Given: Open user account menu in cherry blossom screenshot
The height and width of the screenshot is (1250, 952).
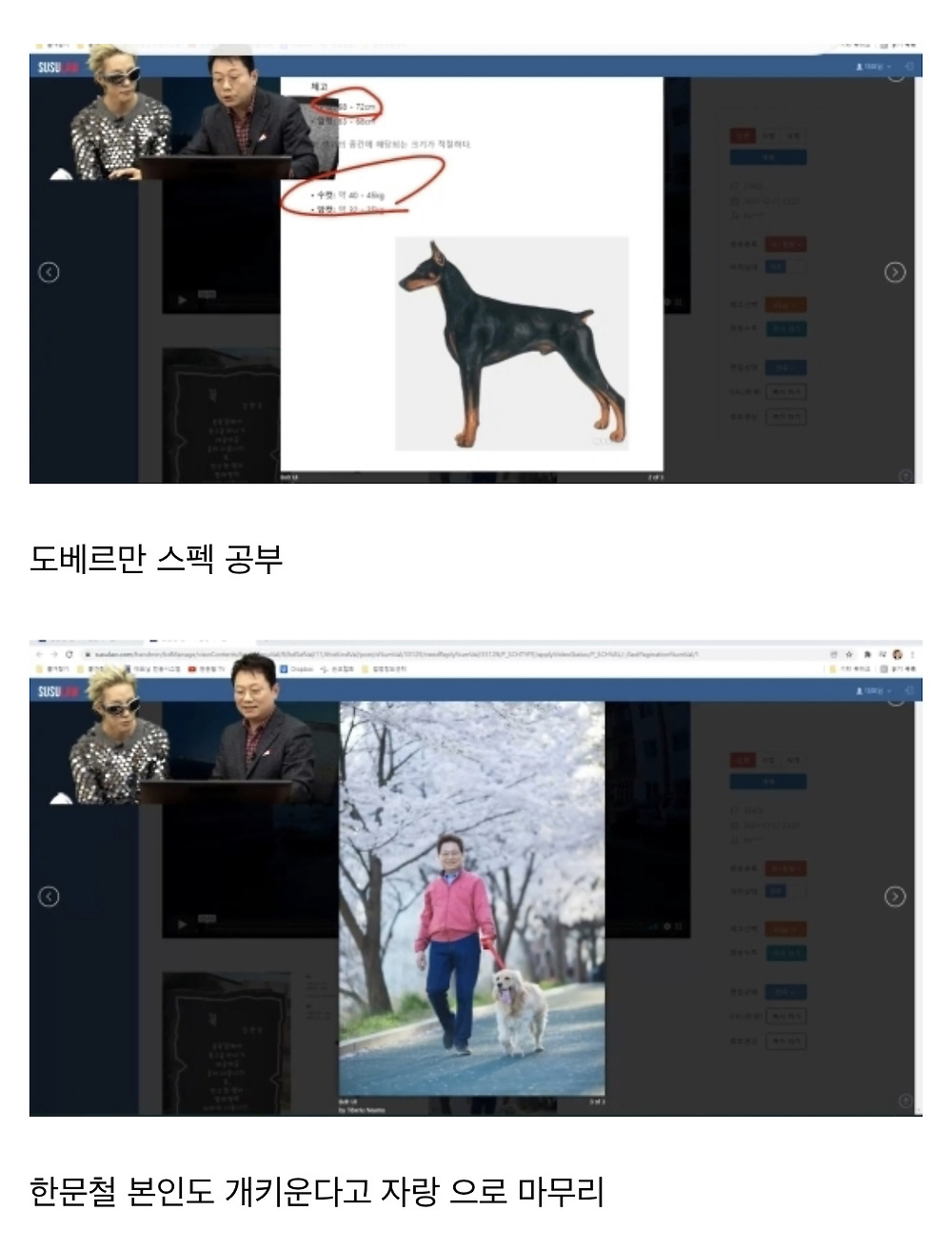Looking at the screenshot, I should pos(873,691).
